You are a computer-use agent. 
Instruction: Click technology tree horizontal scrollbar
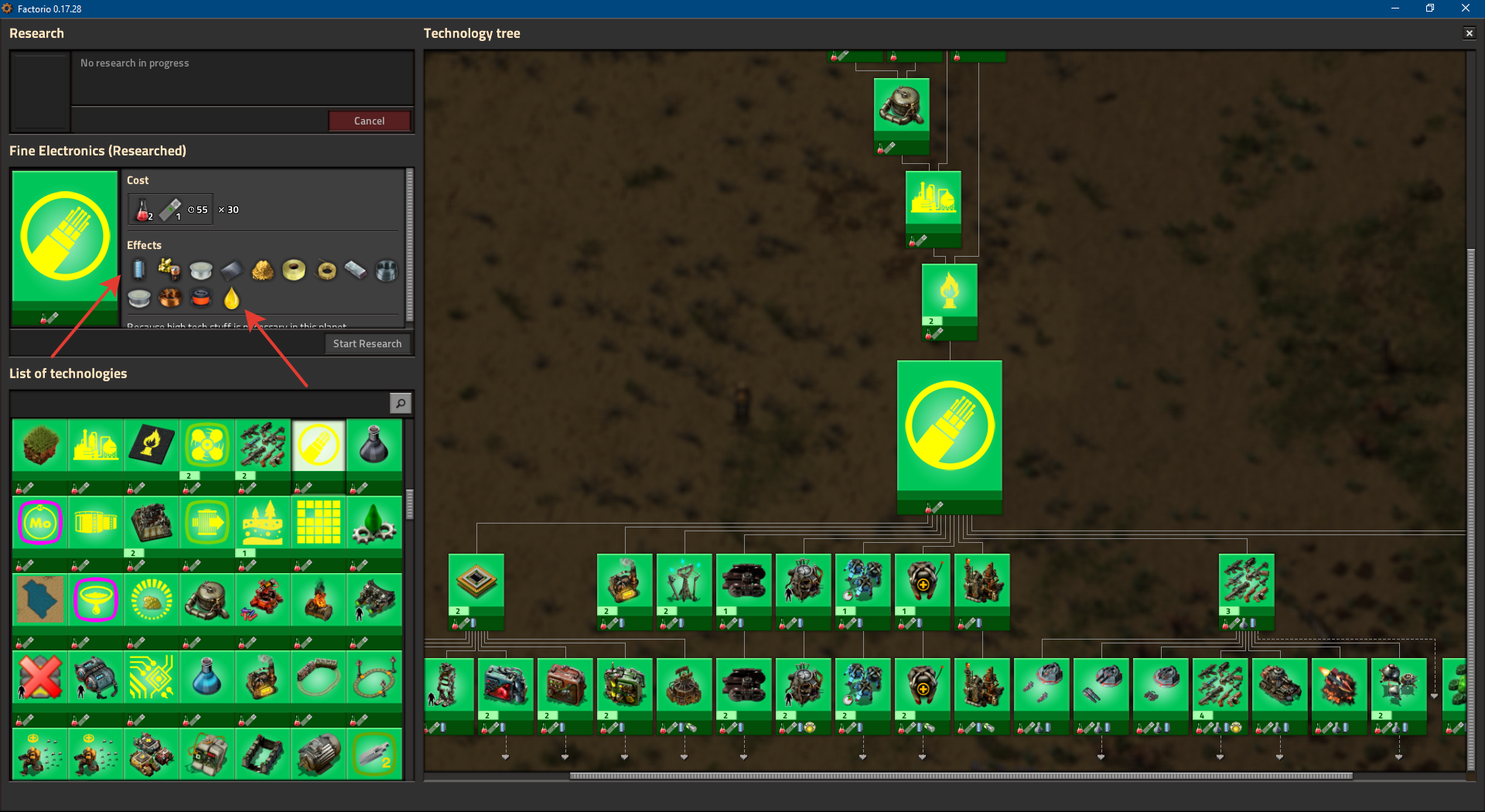[x=961, y=776]
